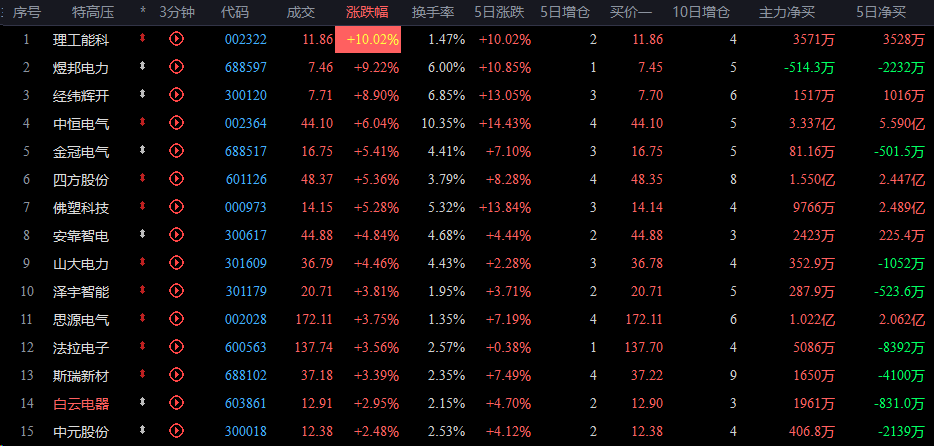Select the stock name 法拉电子

coord(80,348)
